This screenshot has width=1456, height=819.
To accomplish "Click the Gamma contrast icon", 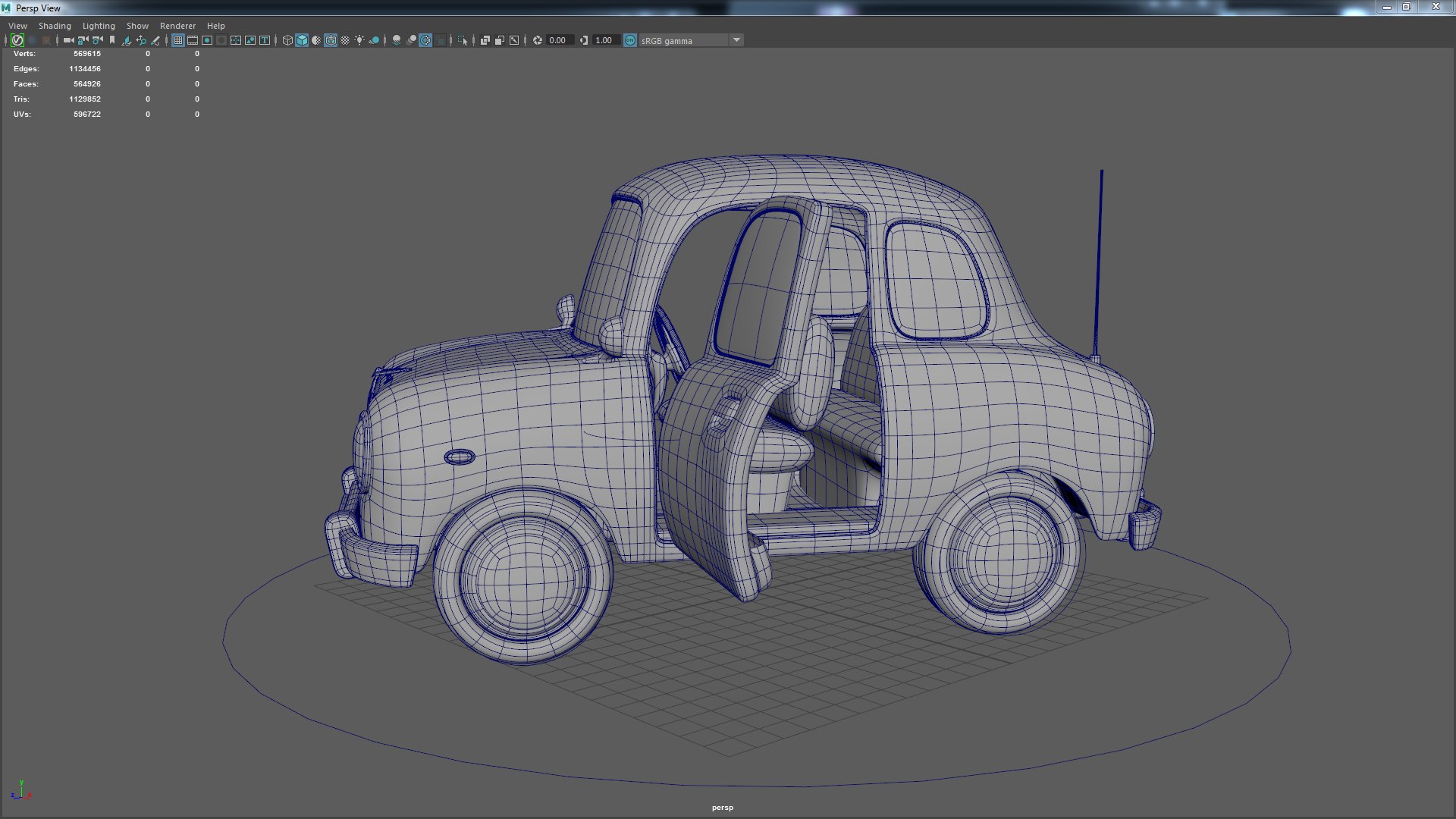I will point(583,40).
